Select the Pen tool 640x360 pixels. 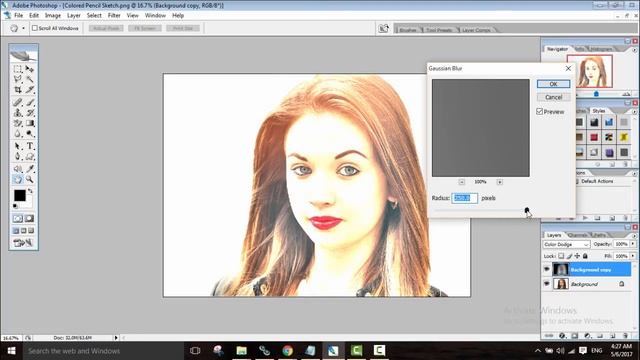18,156
